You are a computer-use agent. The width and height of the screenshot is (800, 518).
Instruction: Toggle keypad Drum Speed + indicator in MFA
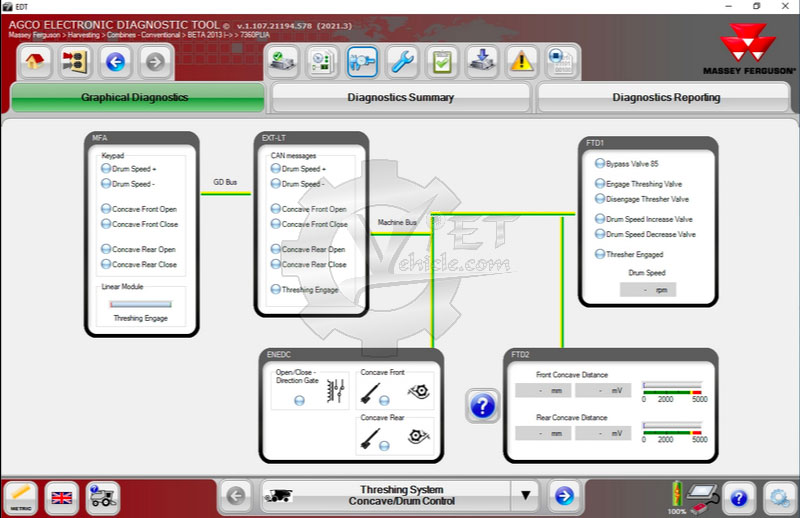click(x=106, y=169)
